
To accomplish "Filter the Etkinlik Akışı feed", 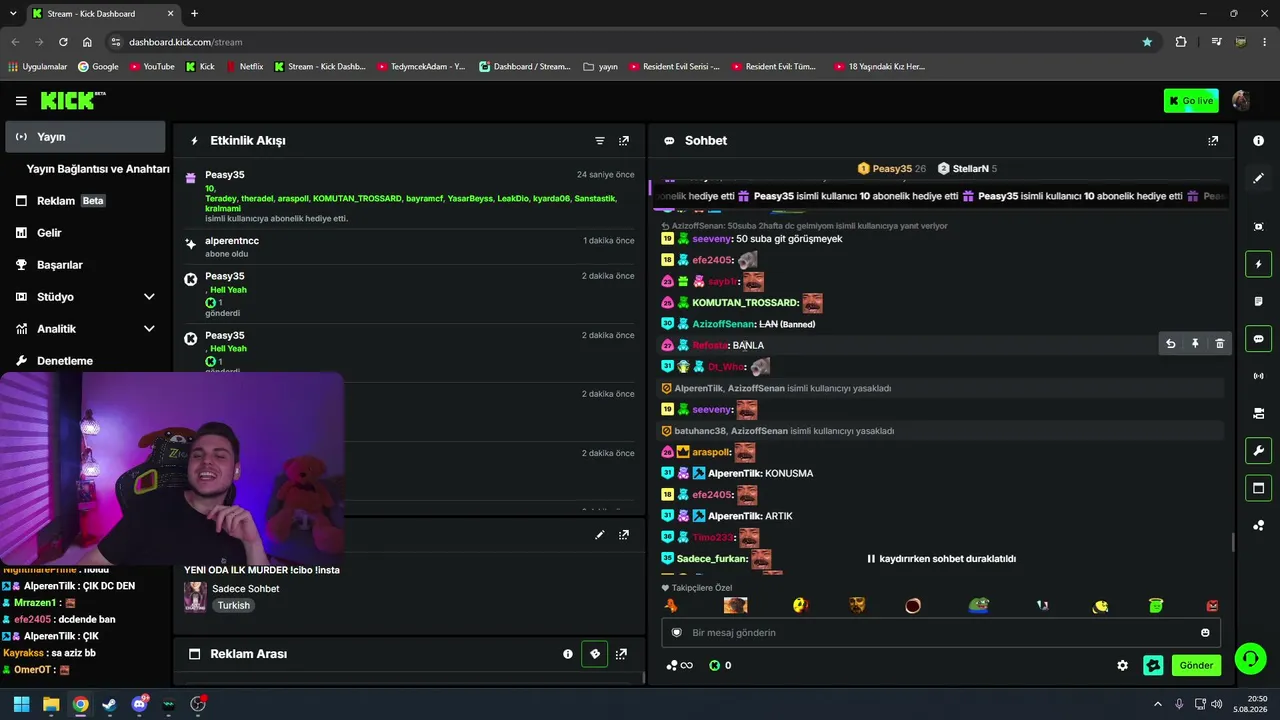I will [600, 141].
